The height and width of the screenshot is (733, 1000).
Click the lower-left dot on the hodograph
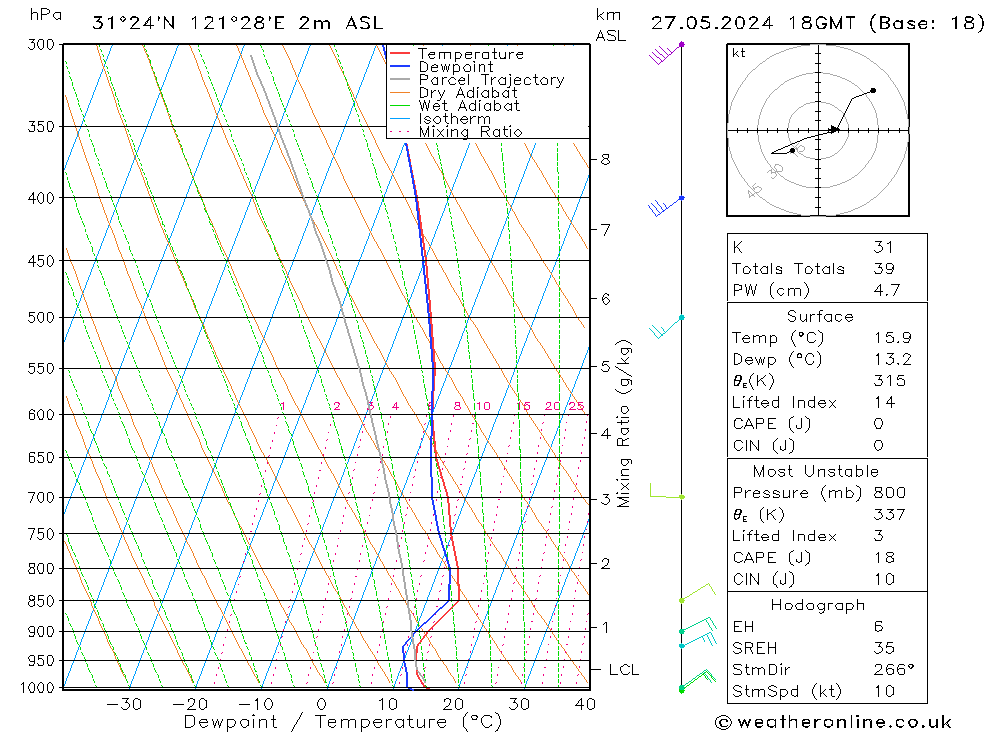tap(792, 151)
